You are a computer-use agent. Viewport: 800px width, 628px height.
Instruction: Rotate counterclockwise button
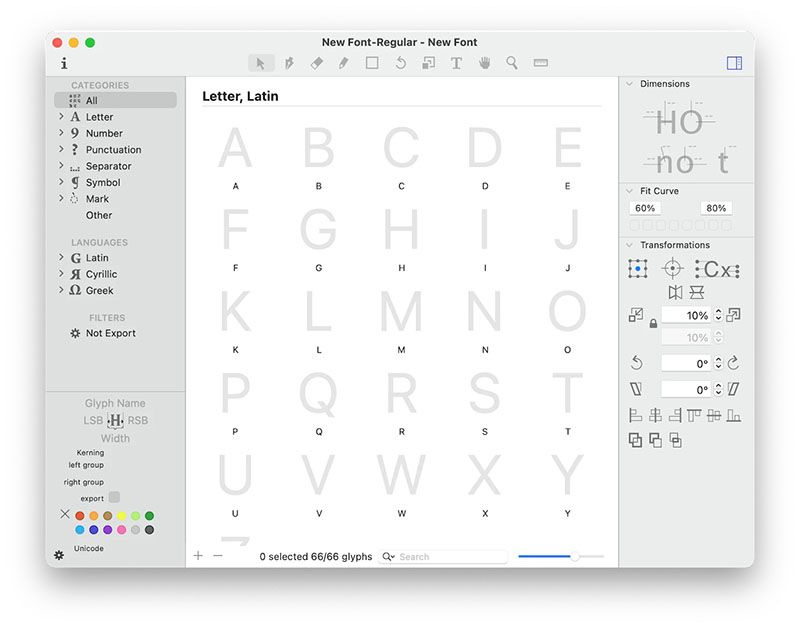click(x=636, y=363)
